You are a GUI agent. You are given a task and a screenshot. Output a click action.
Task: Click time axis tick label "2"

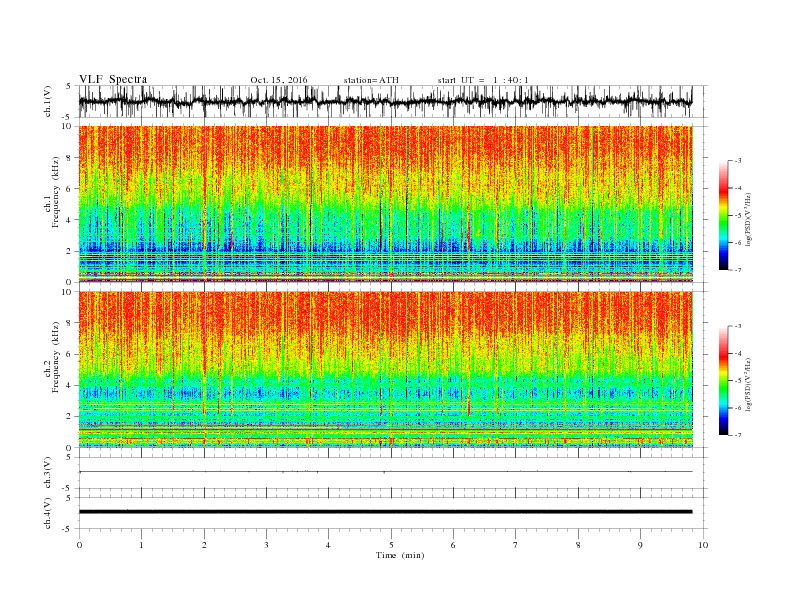click(x=204, y=545)
